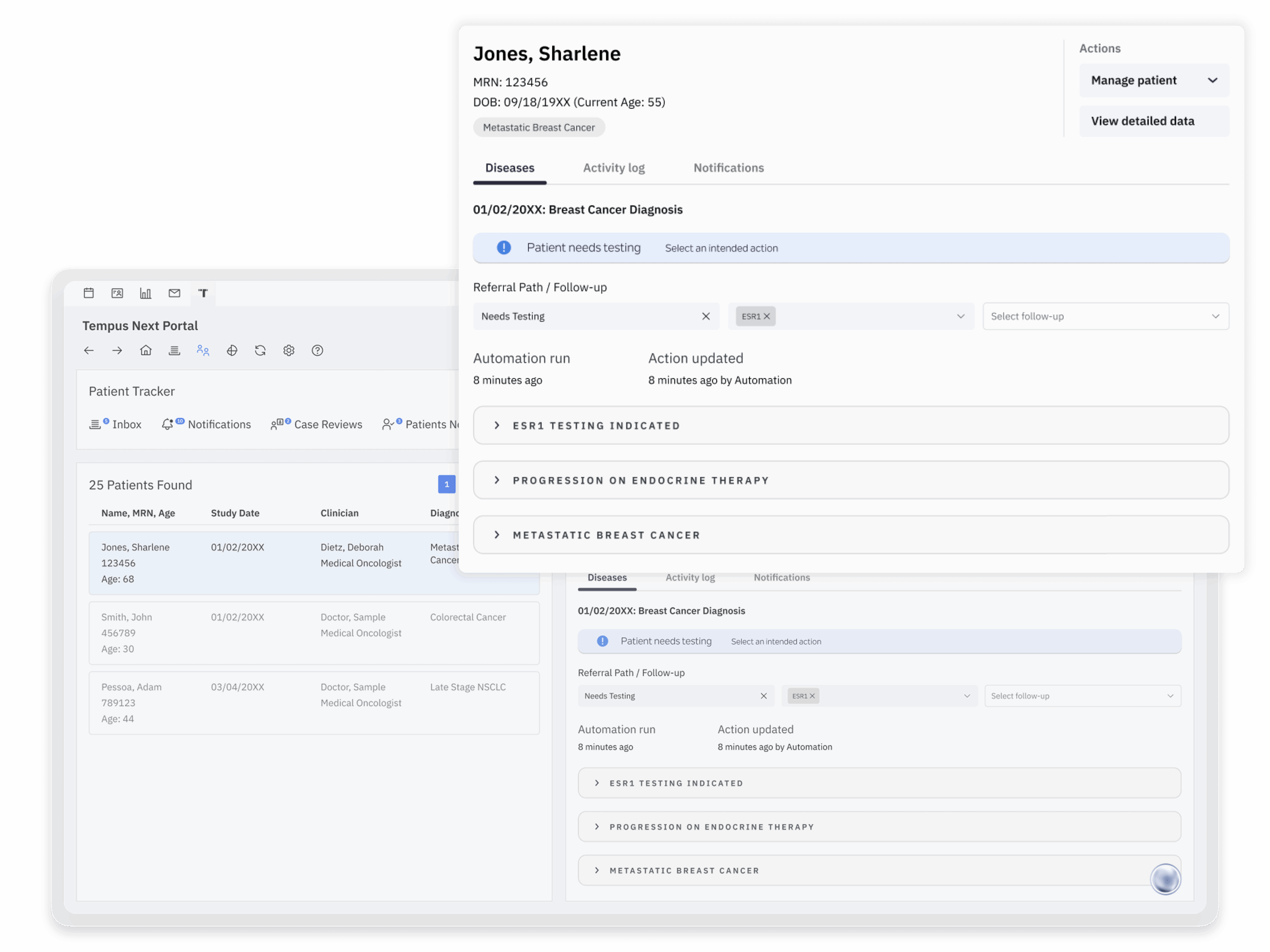Expand ESR1 Testing Indicated in back panel
This screenshot has height=952, width=1270.
(880, 783)
